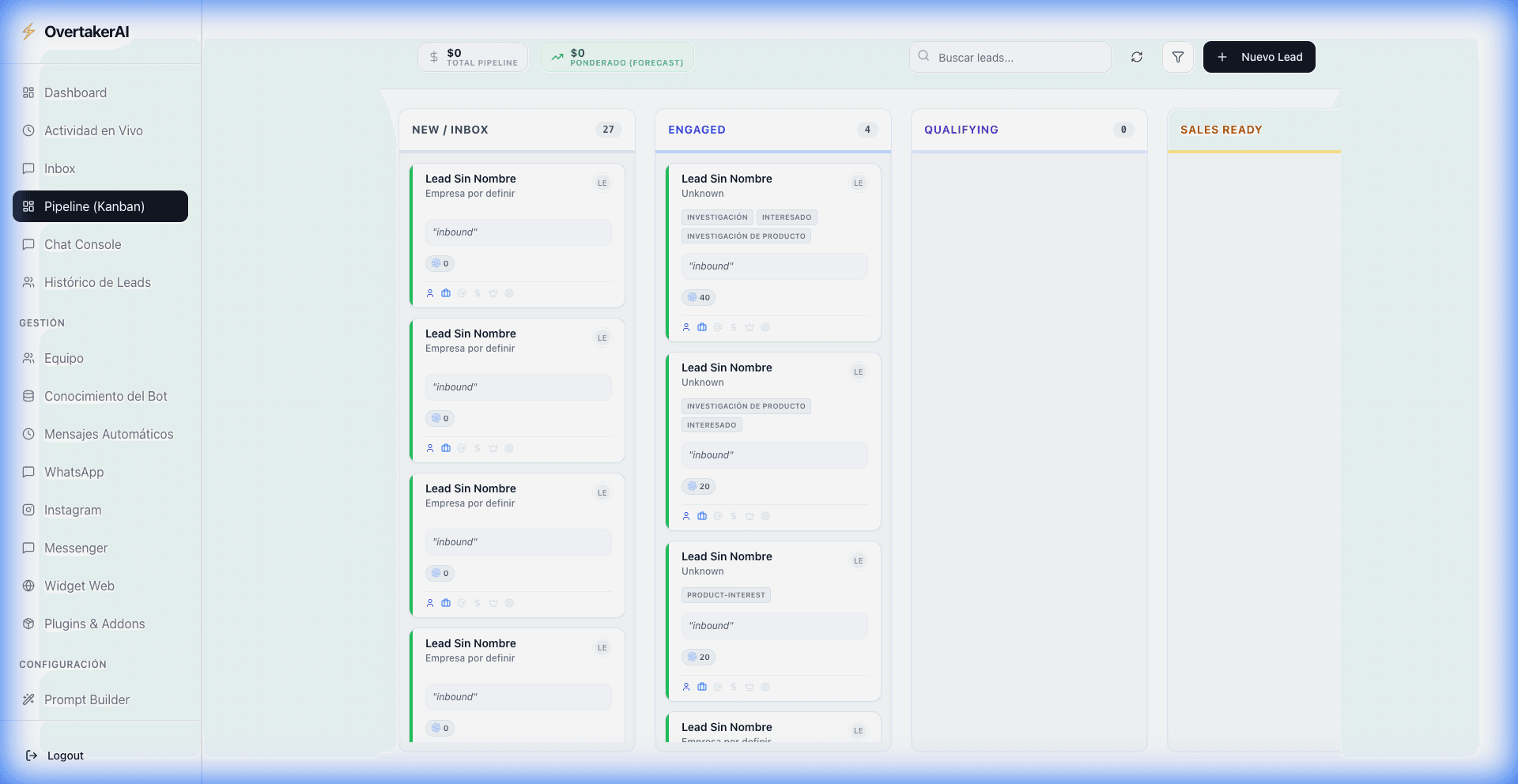
Task: Select the person icon on the first lead card
Action: coord(430,293)
